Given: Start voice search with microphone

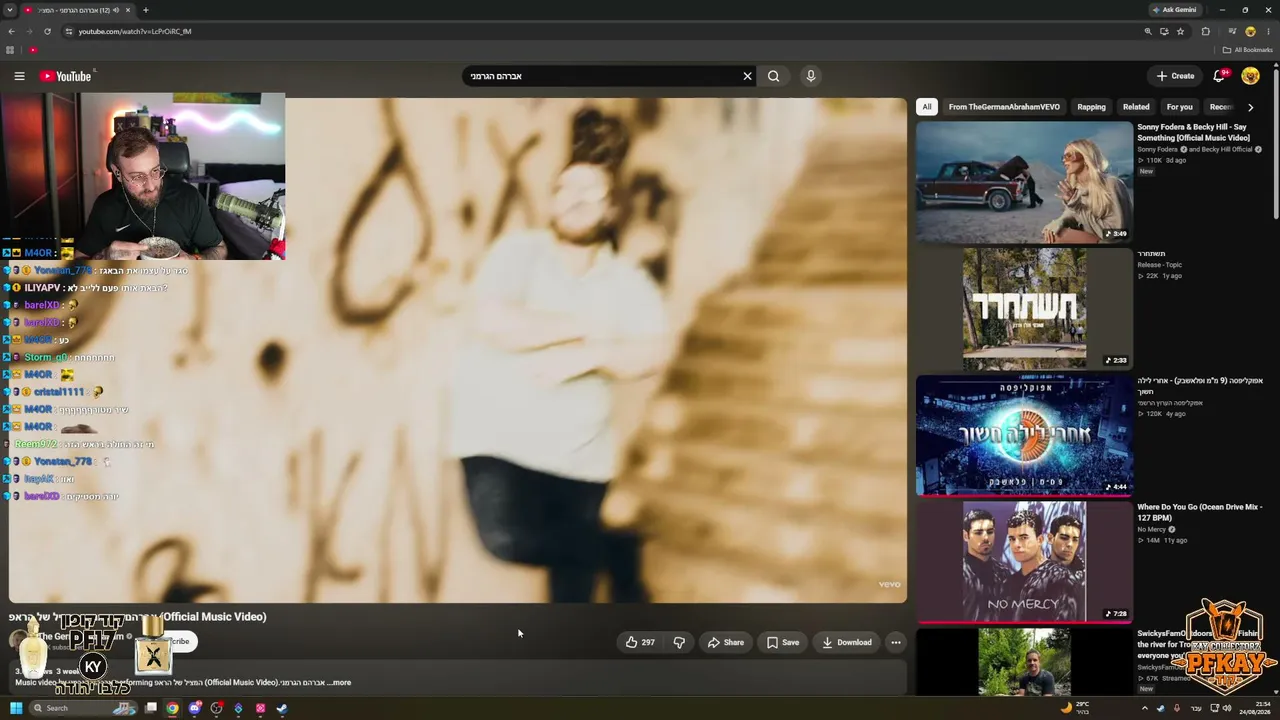Looking at the screenshot, I should point(811,76).
